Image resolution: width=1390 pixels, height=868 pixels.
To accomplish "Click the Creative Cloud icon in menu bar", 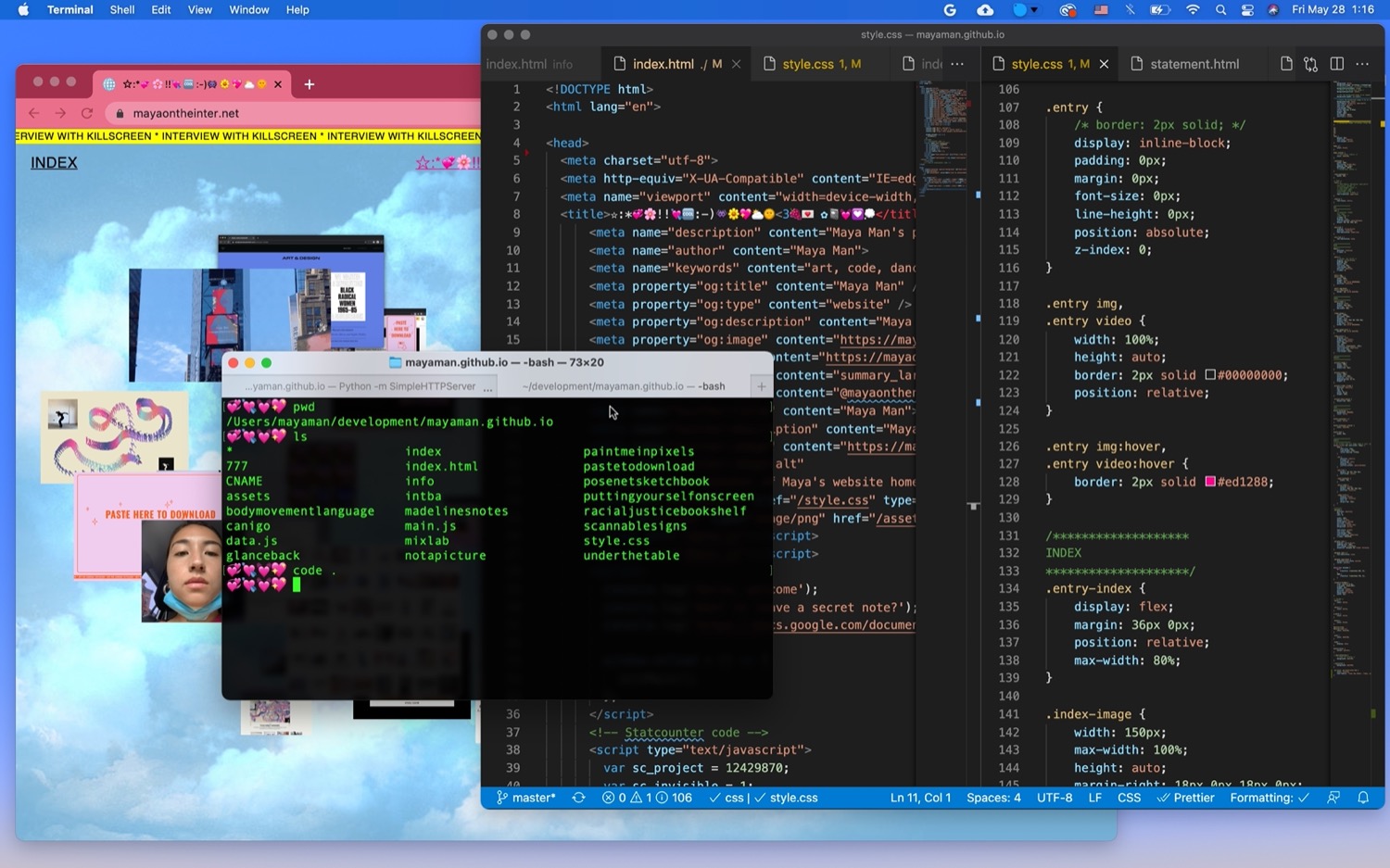I will pos(1068,10).
